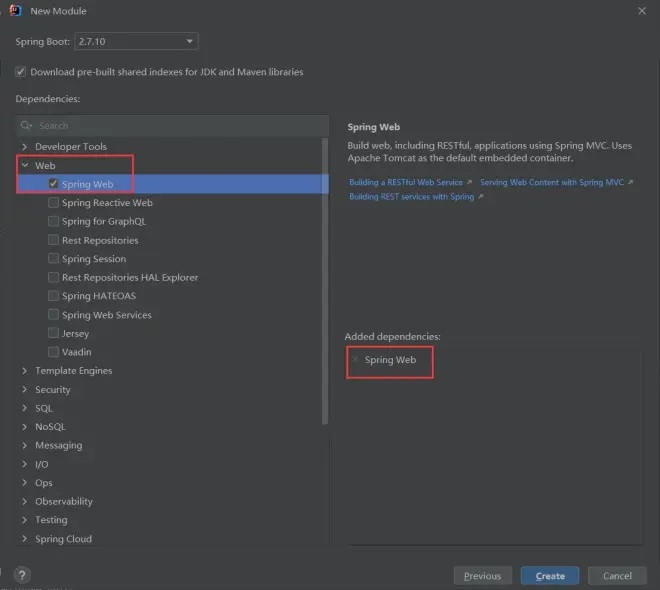Collapse the Web category

pyautogui.click(x=25, y=166)
